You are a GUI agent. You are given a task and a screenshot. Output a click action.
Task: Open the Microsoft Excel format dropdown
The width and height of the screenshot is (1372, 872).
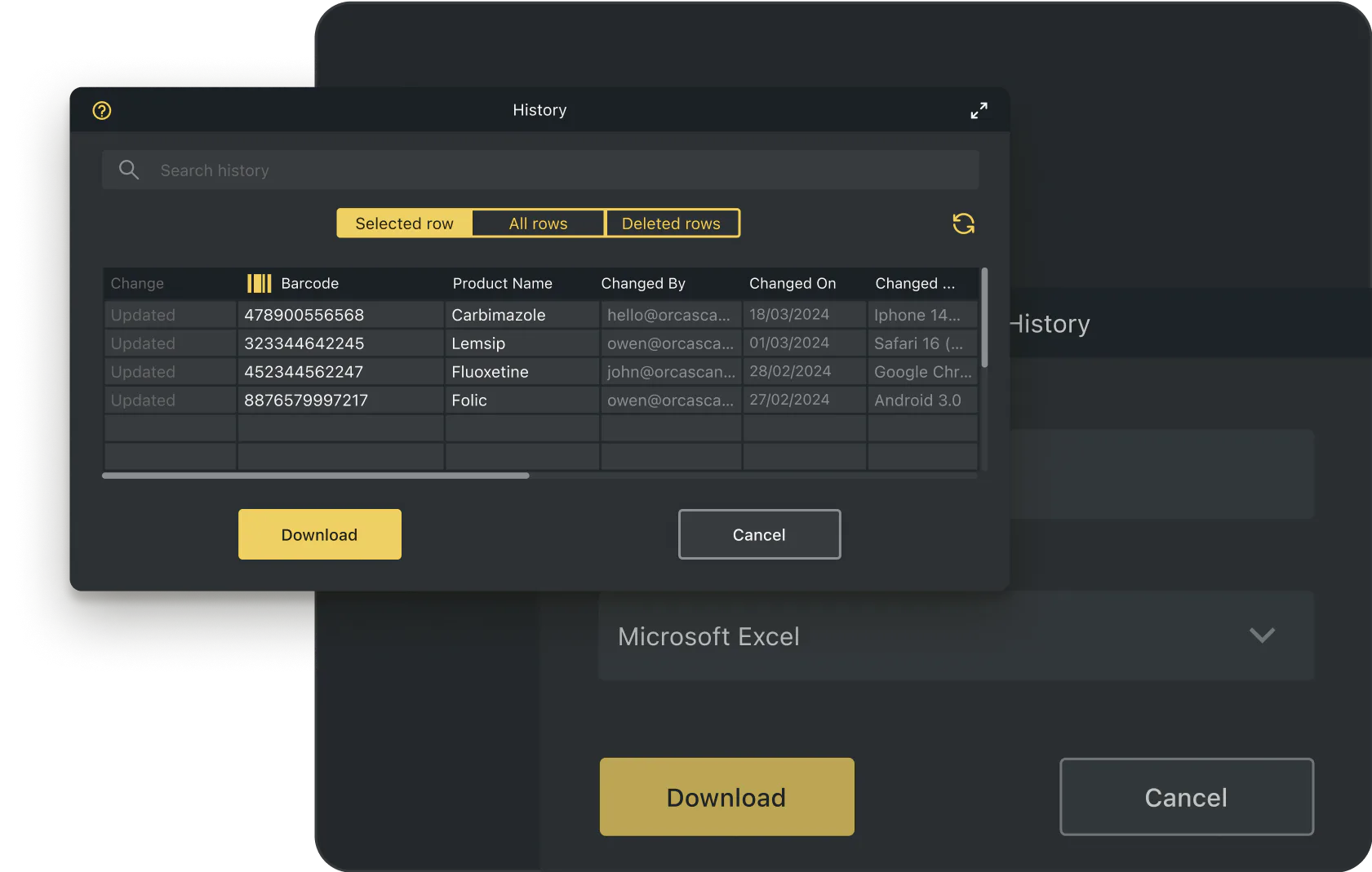pyautogui.click(x=956, y=635)
